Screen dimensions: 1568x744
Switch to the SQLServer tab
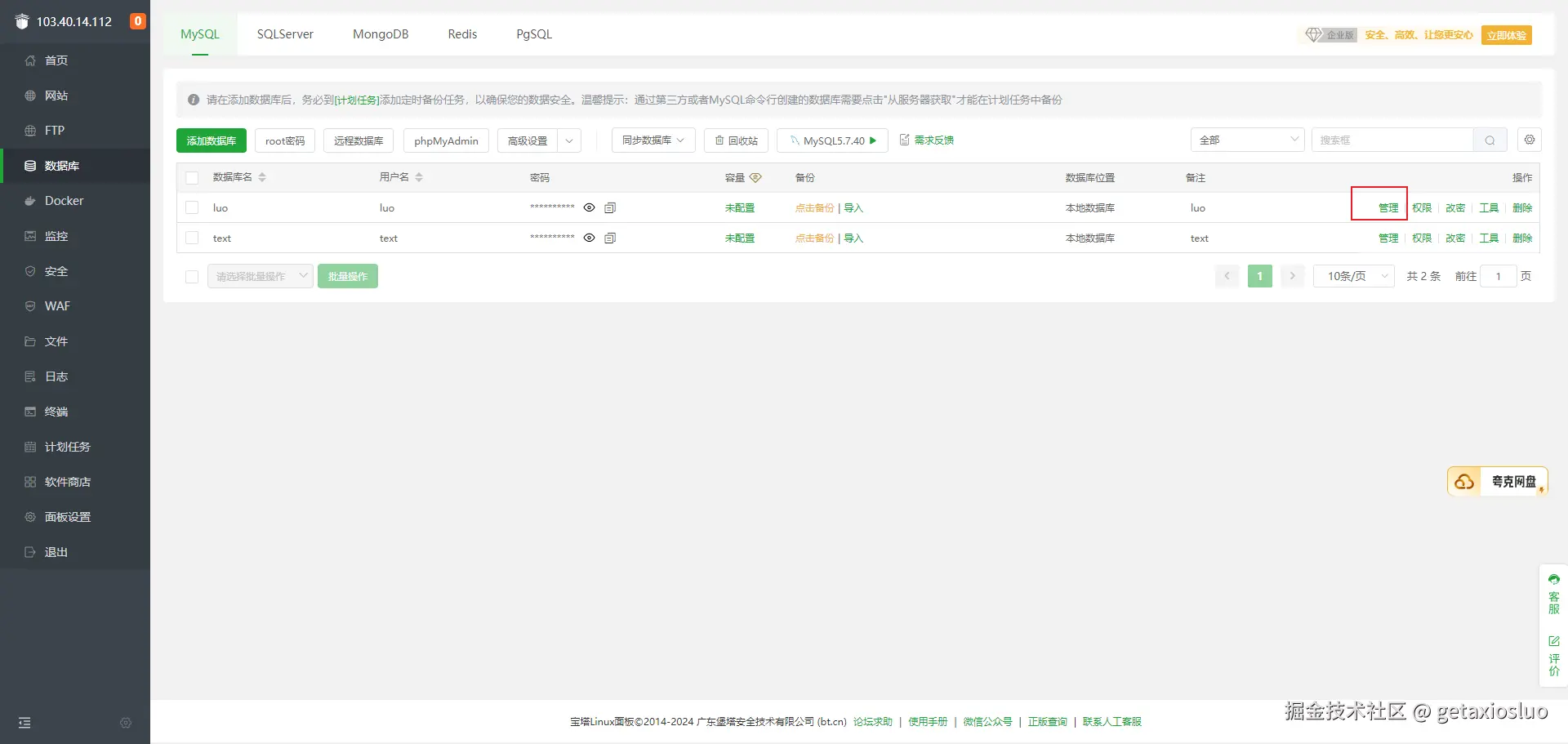point(285,34)
